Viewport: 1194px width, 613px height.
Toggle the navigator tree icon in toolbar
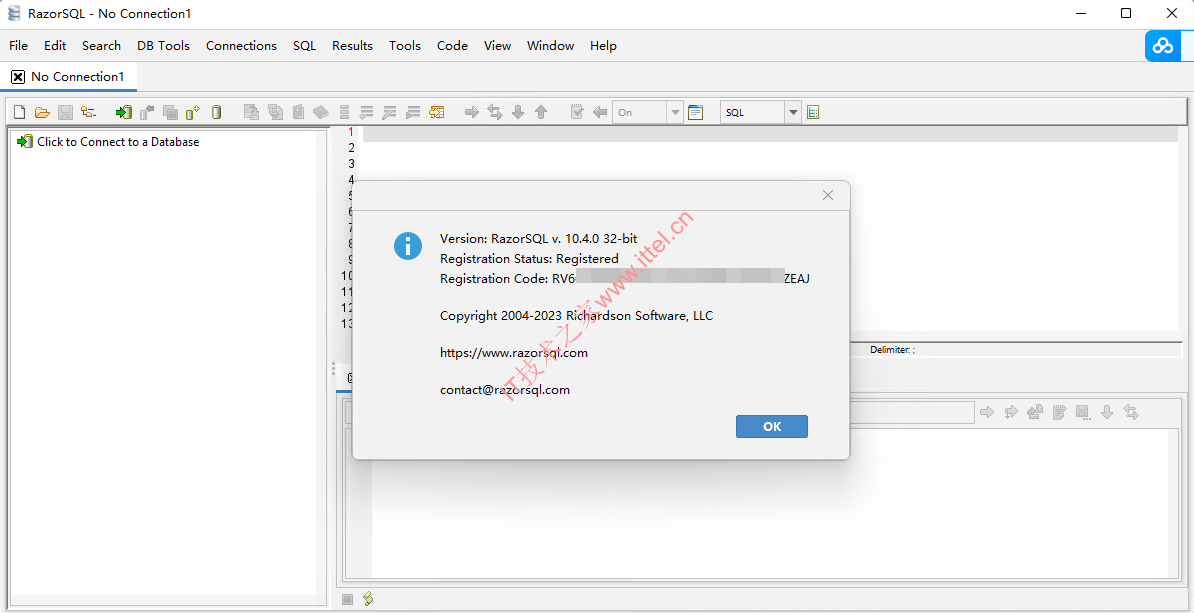pyautogui.click(x=88, y=113)
